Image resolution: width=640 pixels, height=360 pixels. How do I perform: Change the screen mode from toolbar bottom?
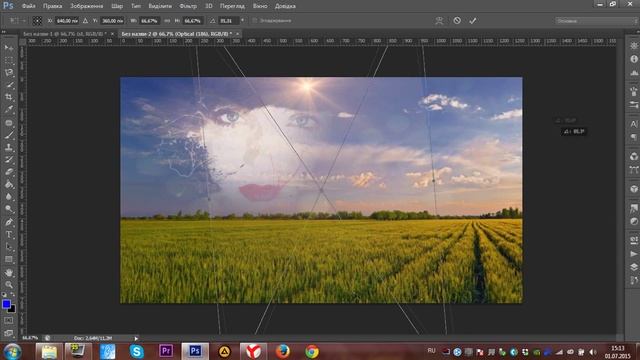tap(9, 333)
